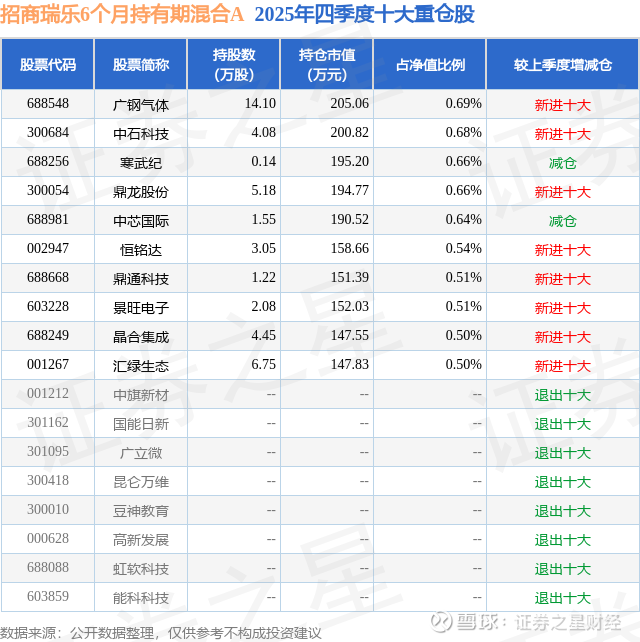Screen dimensions: 640x642
Task: Click 新进十大 in 广钢气体 row
Action: (x=563, y=105)
